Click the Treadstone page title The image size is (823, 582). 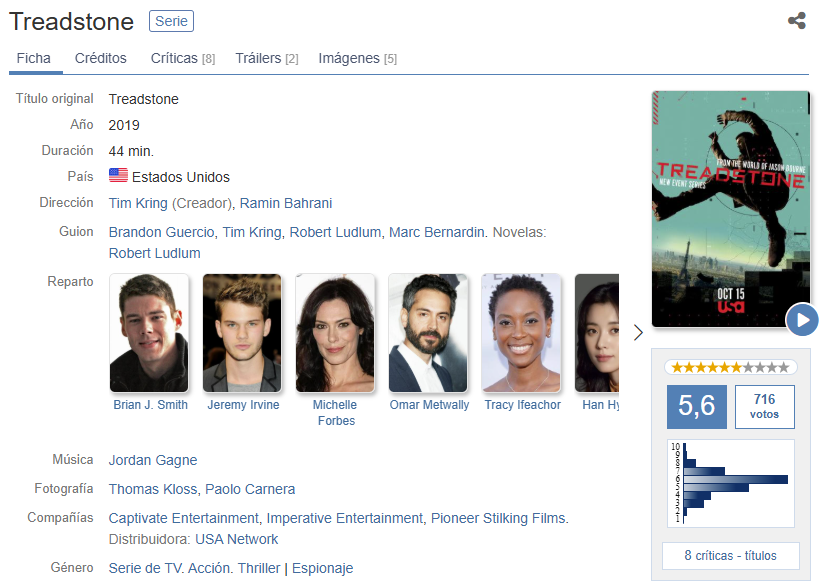[x=71, y=22]
